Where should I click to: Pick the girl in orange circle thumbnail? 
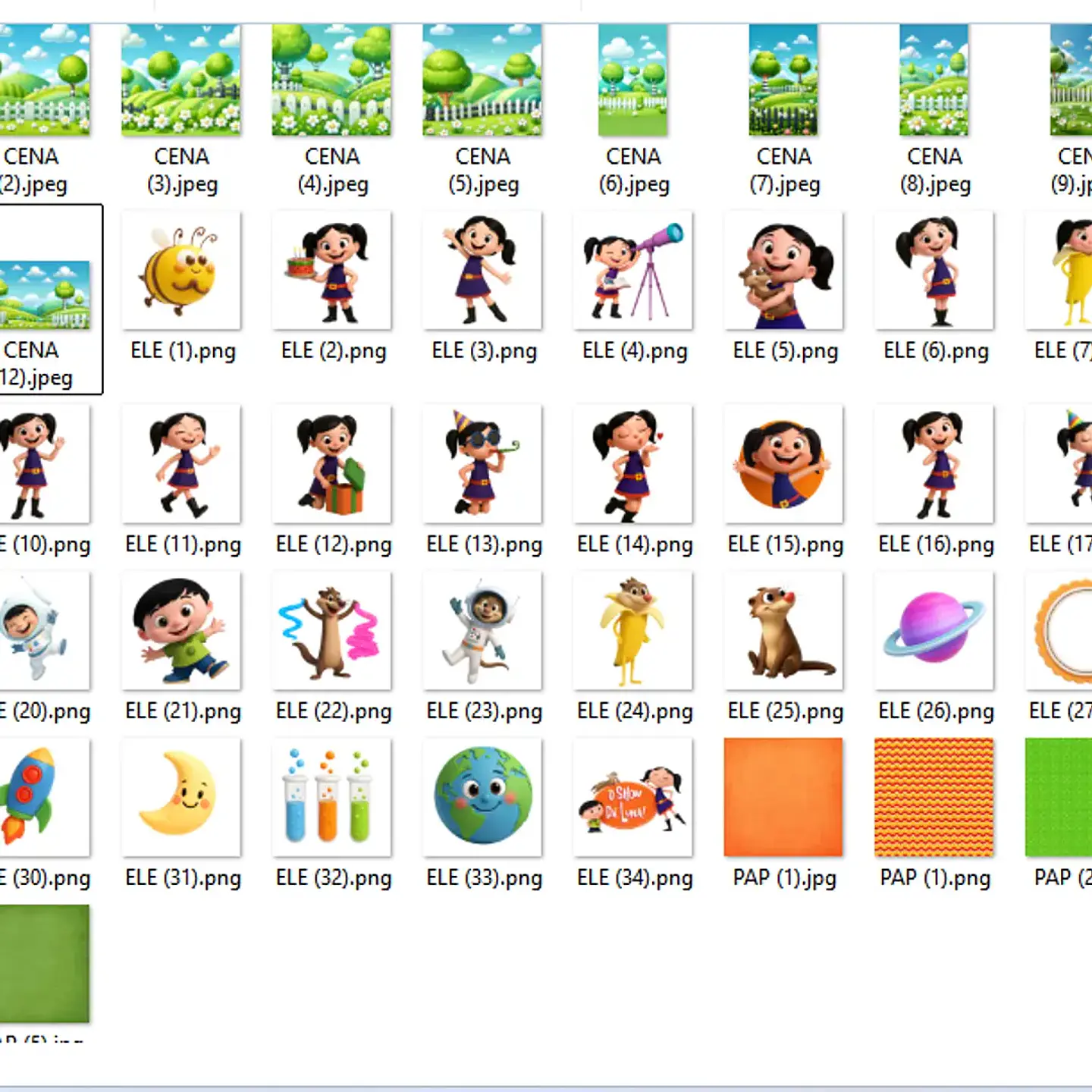click(783, 463)
